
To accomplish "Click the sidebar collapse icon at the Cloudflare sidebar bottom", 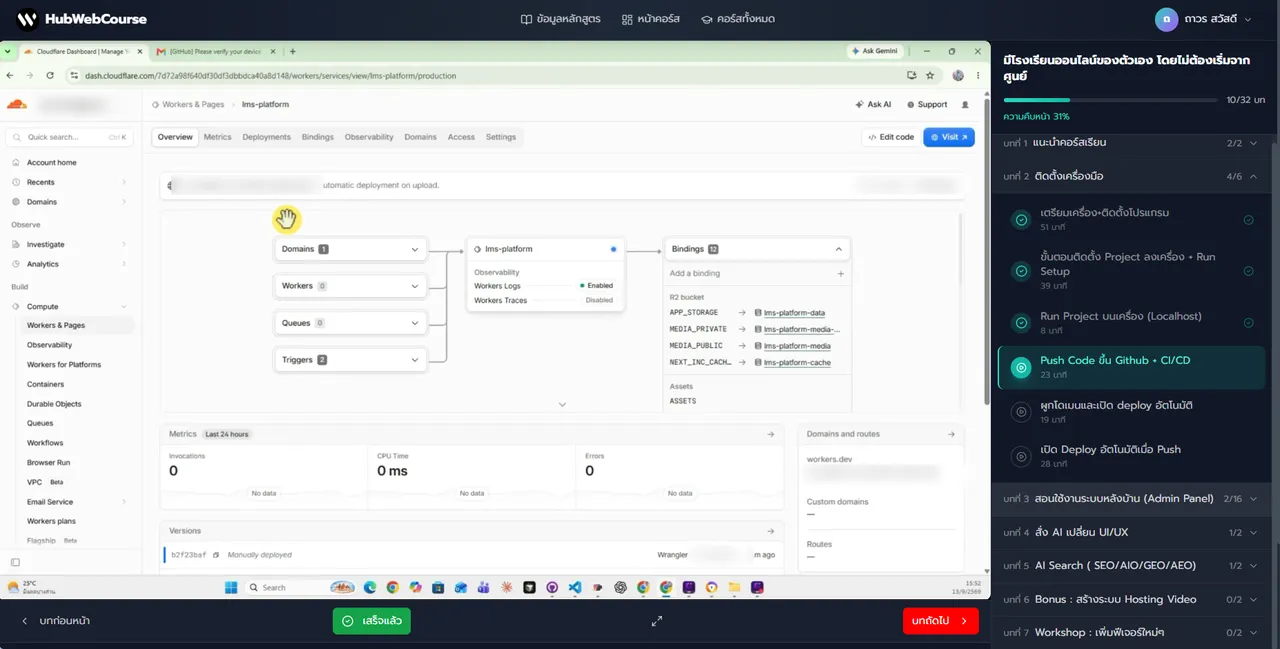I will click(15, 562).
